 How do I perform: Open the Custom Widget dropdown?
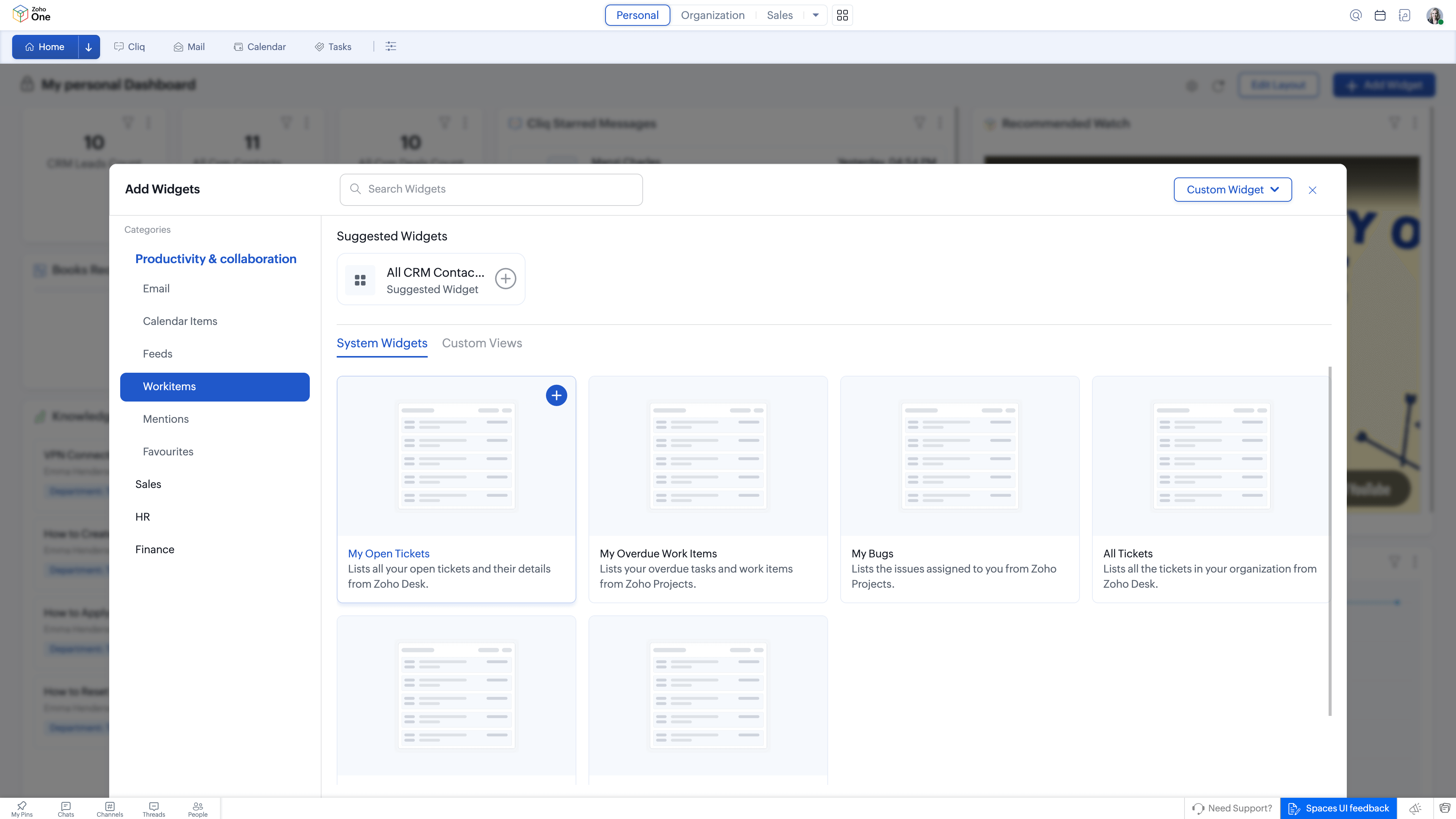pos(1232,189)
